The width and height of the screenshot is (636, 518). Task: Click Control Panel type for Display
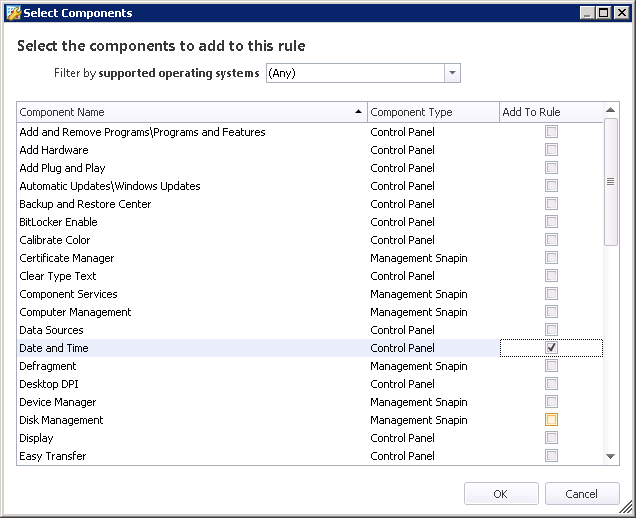(x=402, y=438)
